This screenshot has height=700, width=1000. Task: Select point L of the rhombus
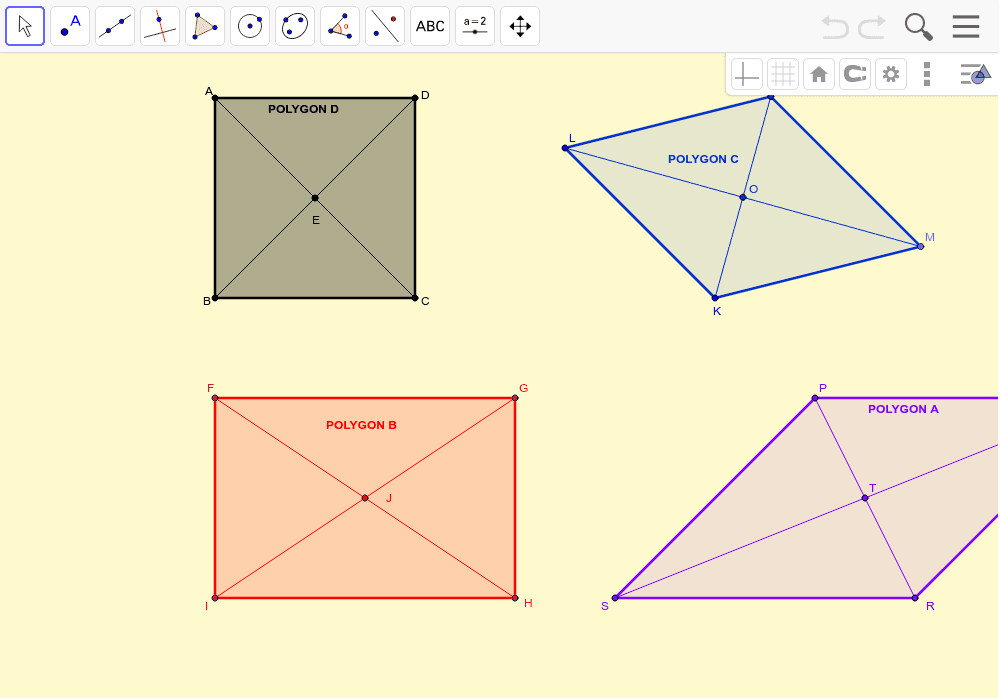coord(565,148)
